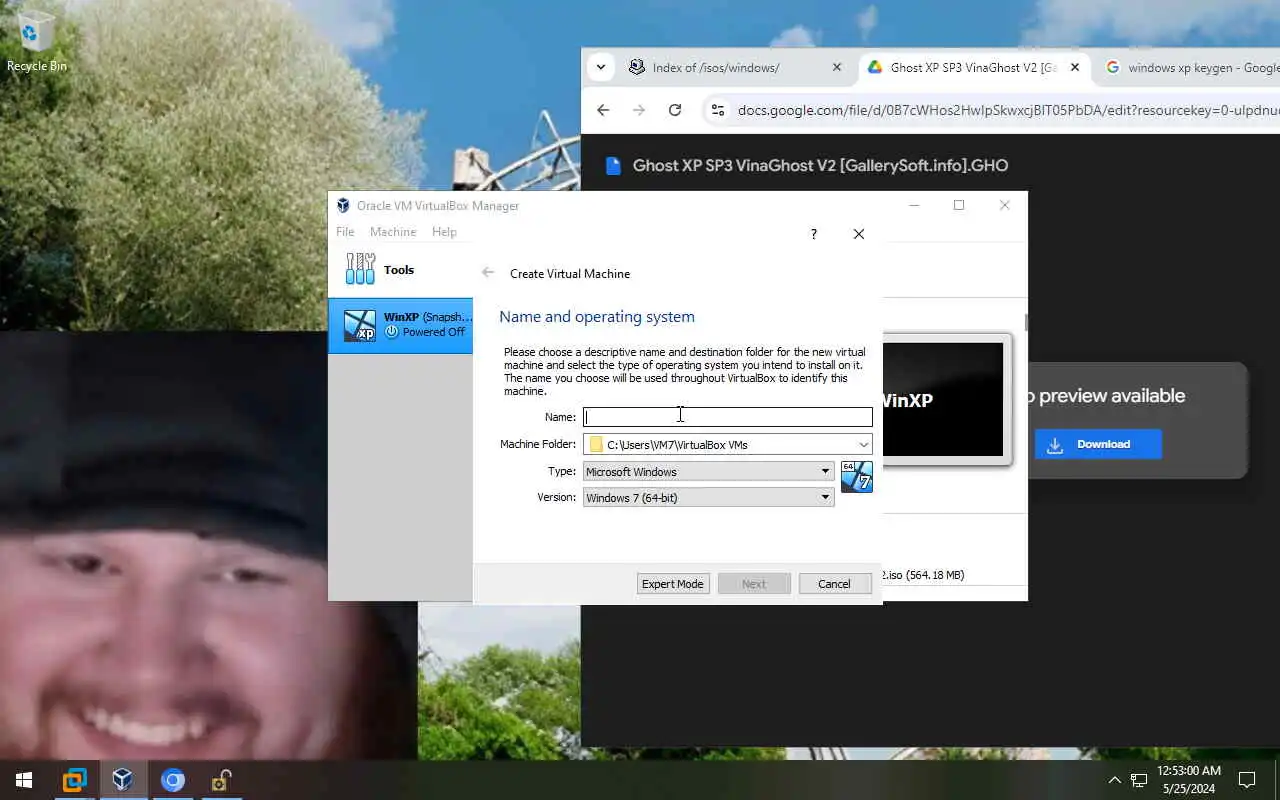Open the notification center icon

click(x=1247, y=780)
